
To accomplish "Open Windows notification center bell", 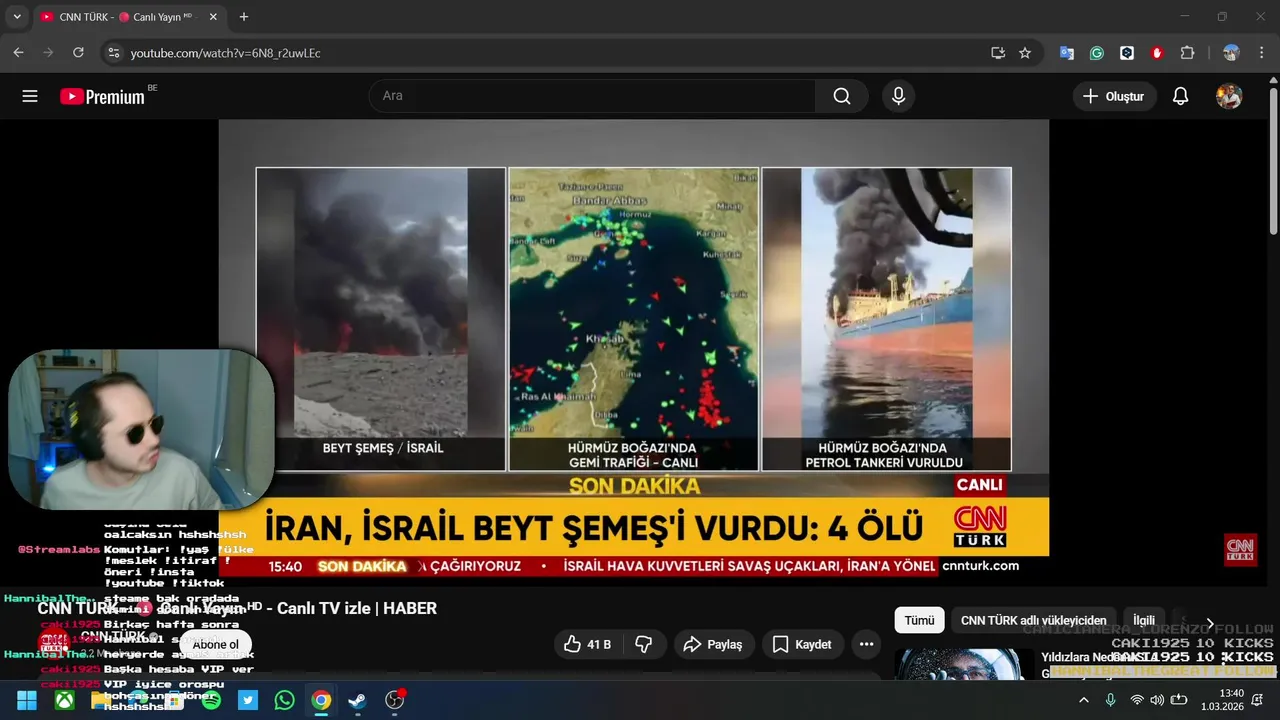I will pyautogui.click(x=1258, y=700).
